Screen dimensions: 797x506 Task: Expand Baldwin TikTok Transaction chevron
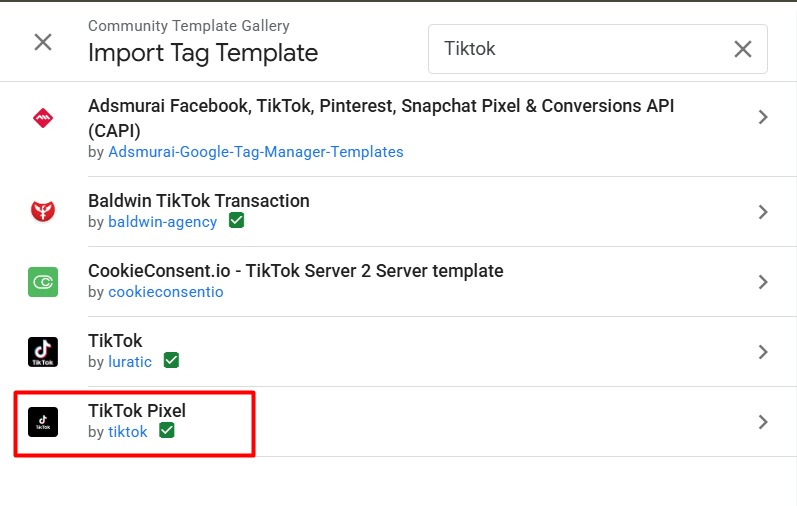pos(763,212)
